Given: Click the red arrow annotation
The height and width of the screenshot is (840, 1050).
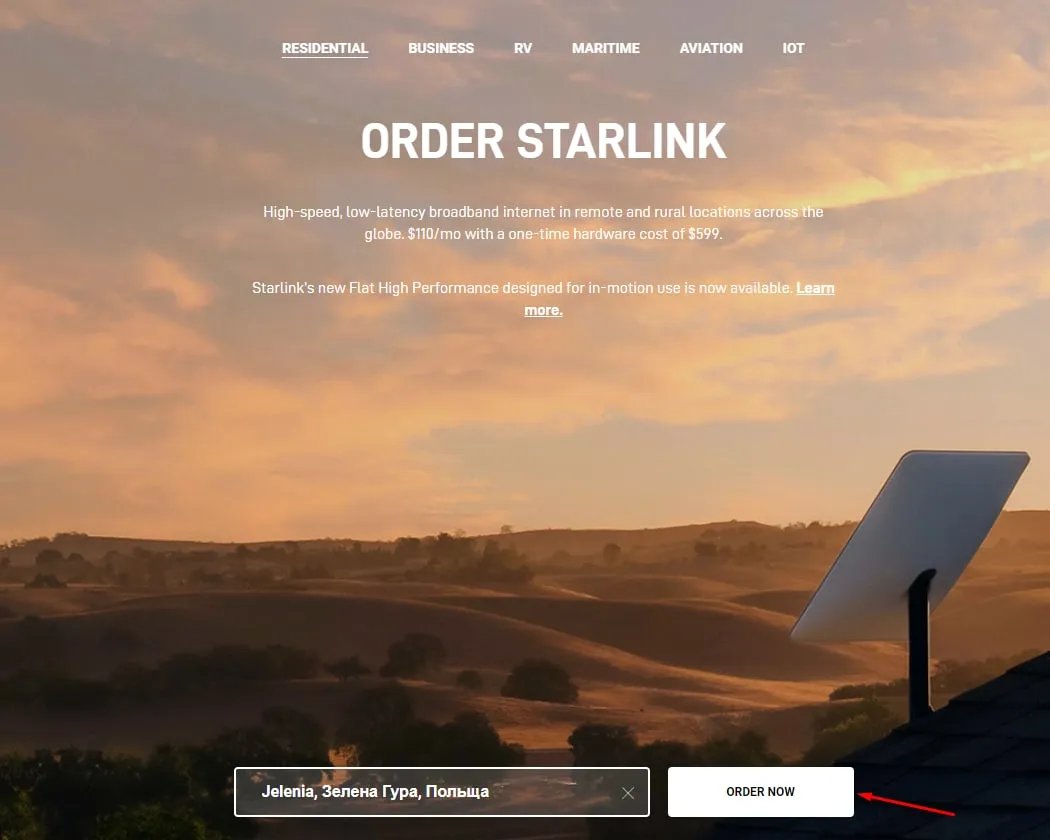Looking at the screenshot, I should pos(906,804).
